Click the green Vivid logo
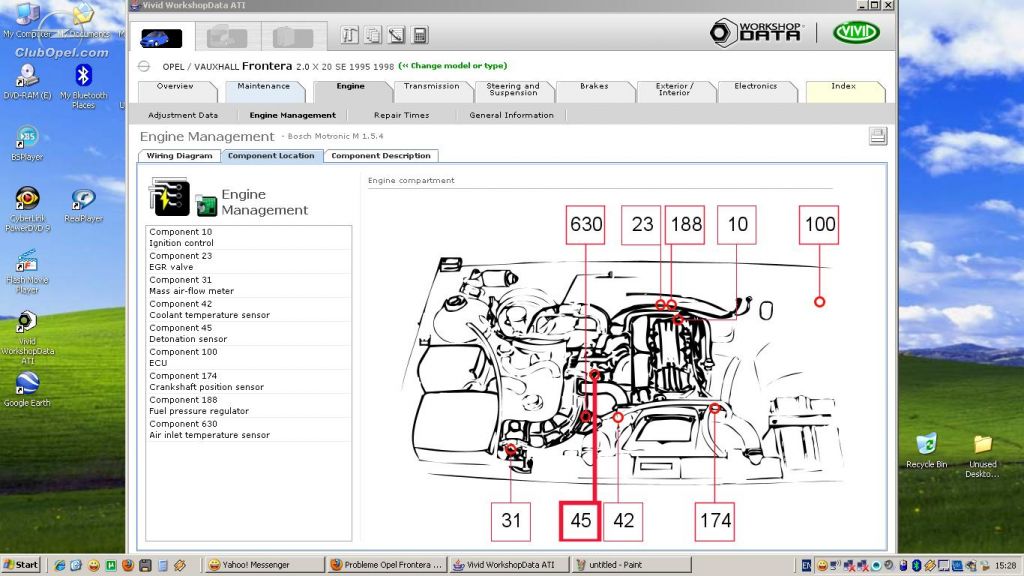1024x576 pixels. (x=856, y=33)
